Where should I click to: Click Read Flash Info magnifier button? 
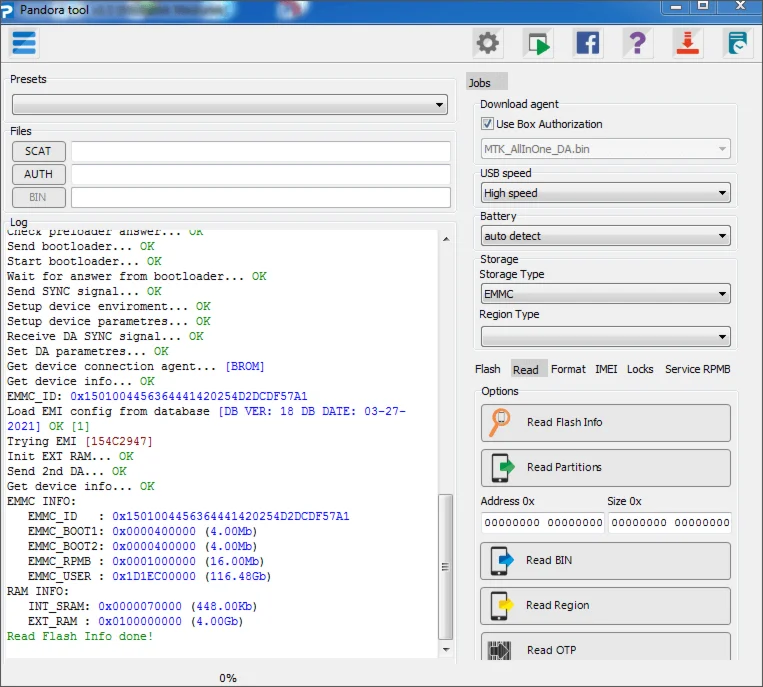point(605,423)
